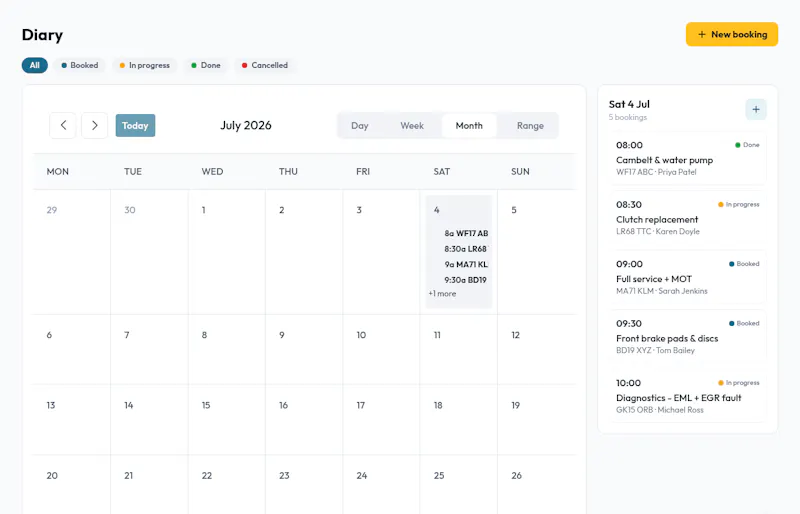Switch calendar to Week view
800x514 pixels.
(x=412, y=126)
